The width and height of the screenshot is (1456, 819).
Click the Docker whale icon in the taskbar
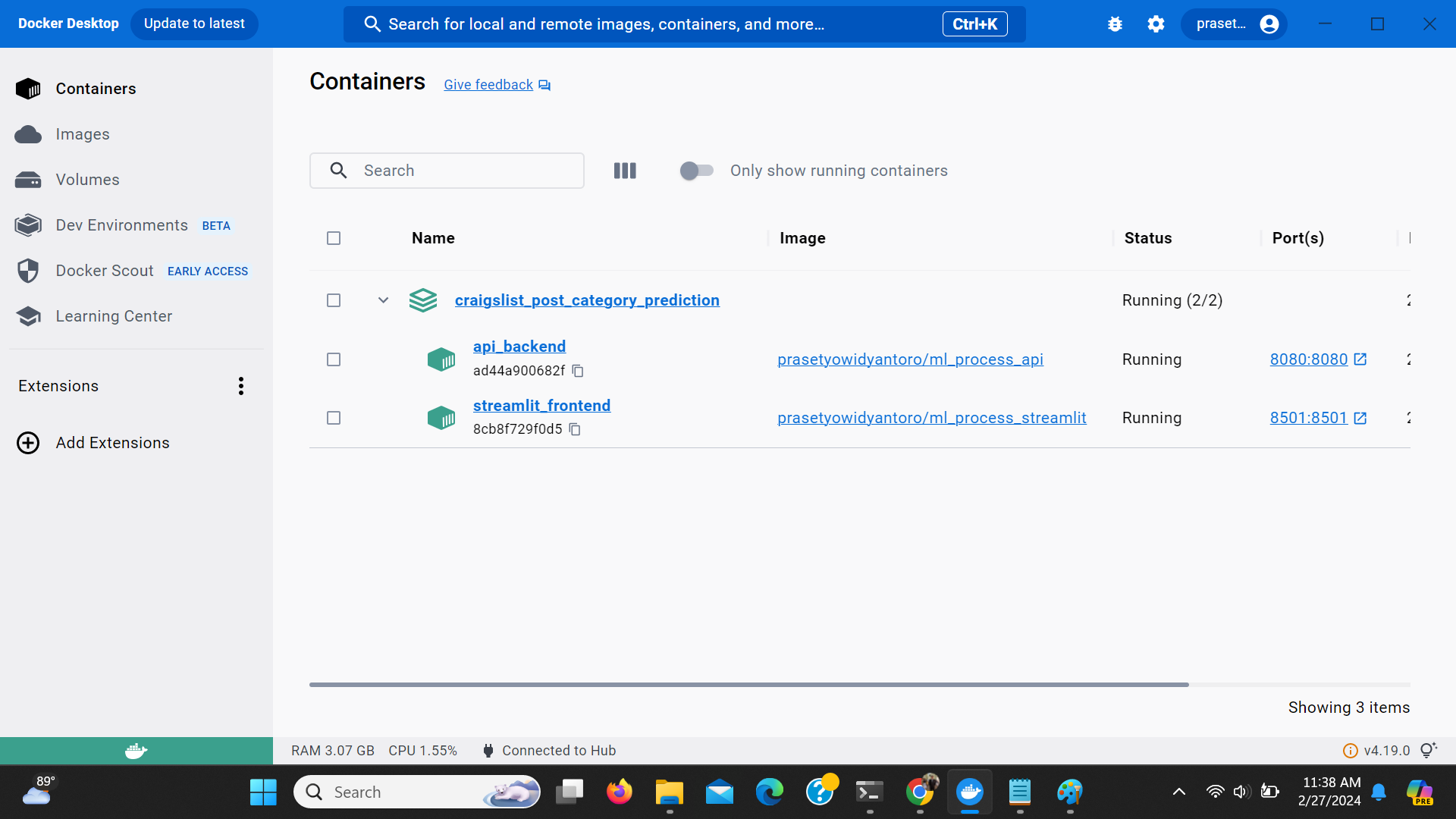[x=970, y=792]
